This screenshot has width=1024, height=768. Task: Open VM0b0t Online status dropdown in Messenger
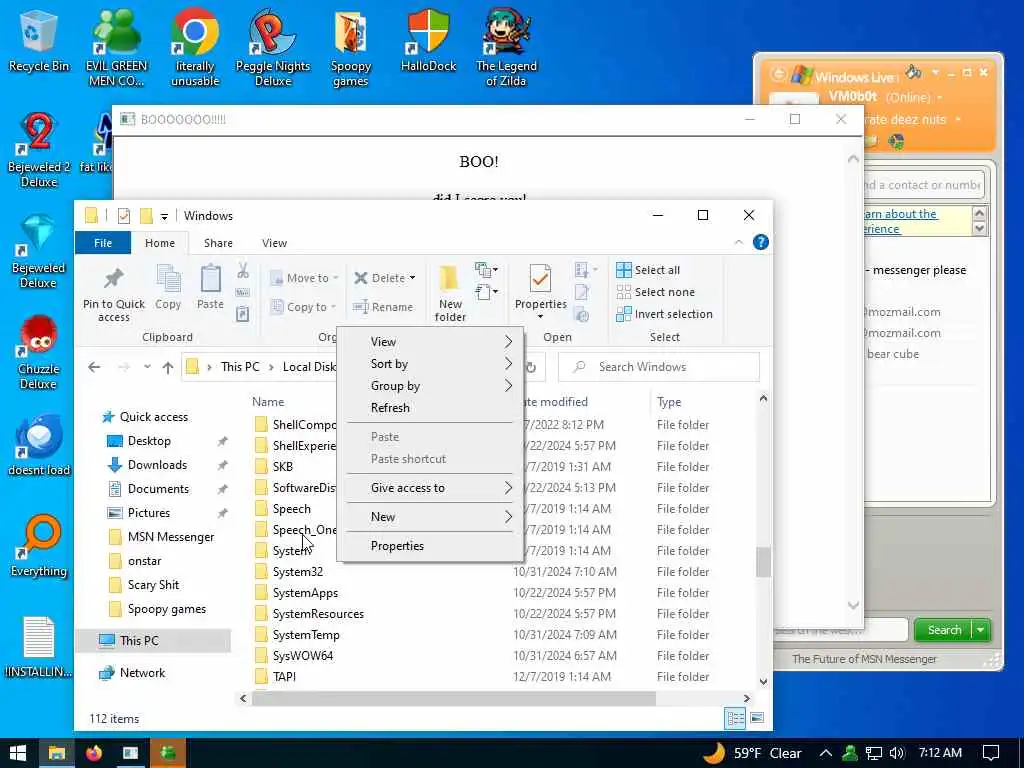[940, 97]
